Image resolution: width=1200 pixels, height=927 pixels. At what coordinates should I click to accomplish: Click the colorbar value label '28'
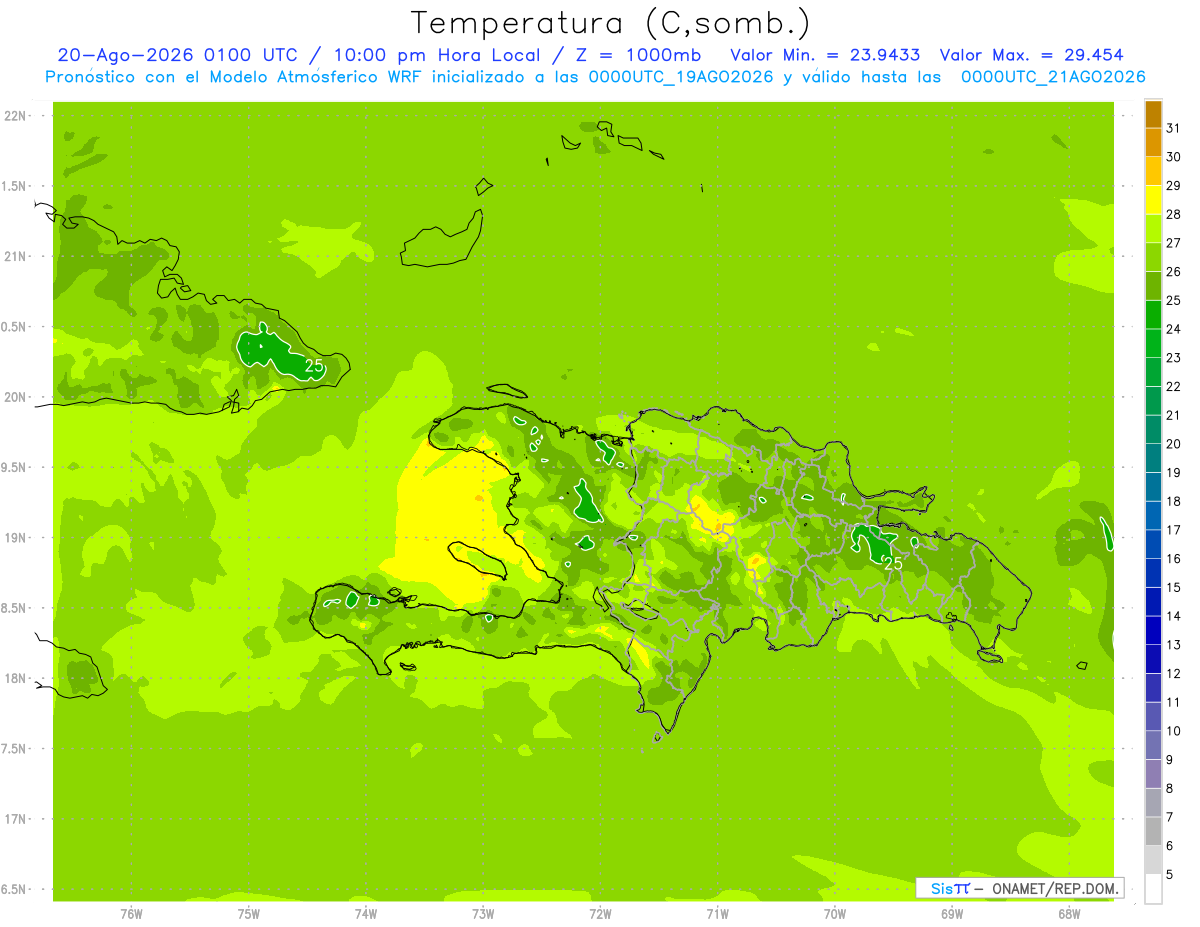pyautogui.click(x=1173, y=214)
